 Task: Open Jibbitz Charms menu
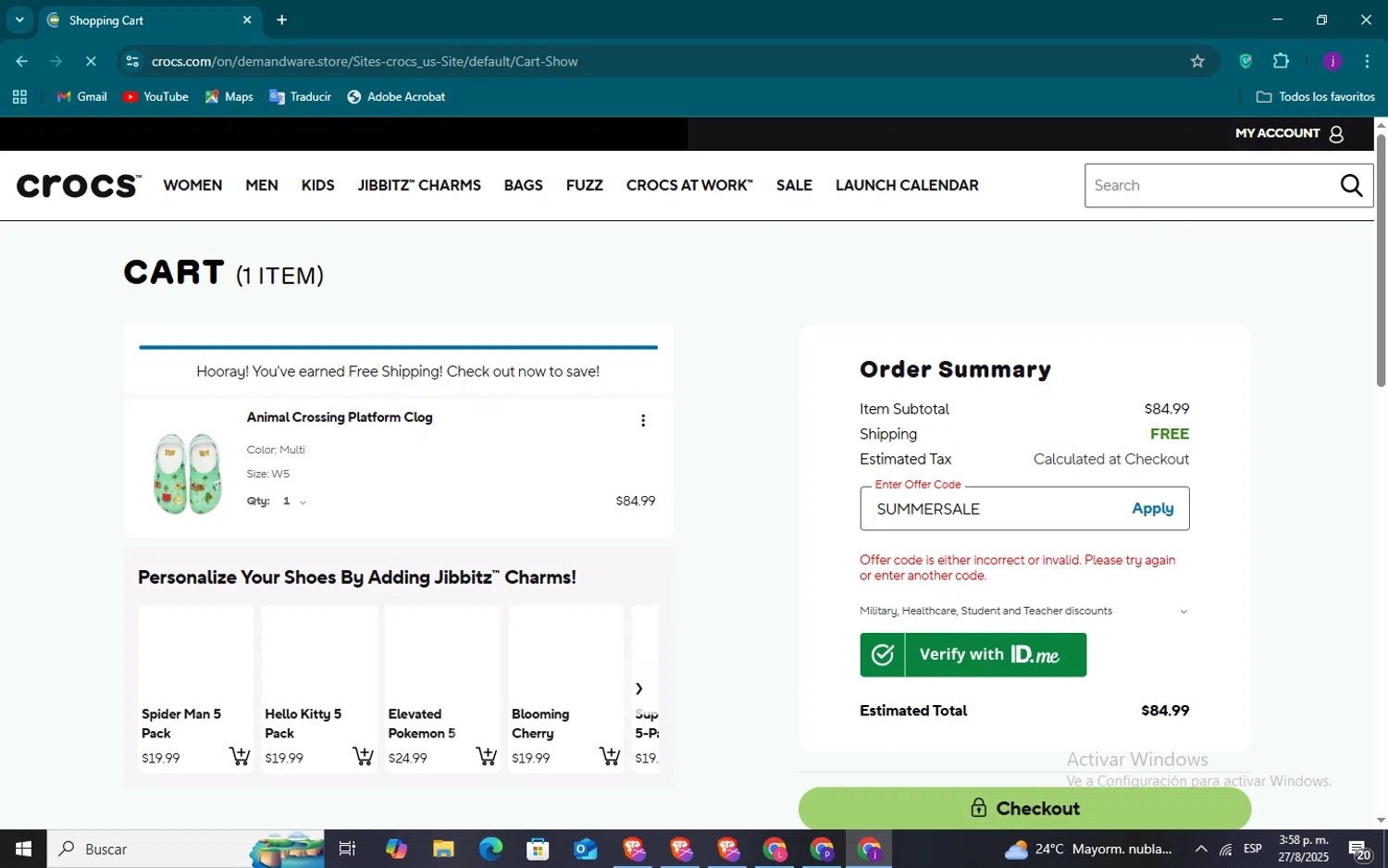[419, 185]
